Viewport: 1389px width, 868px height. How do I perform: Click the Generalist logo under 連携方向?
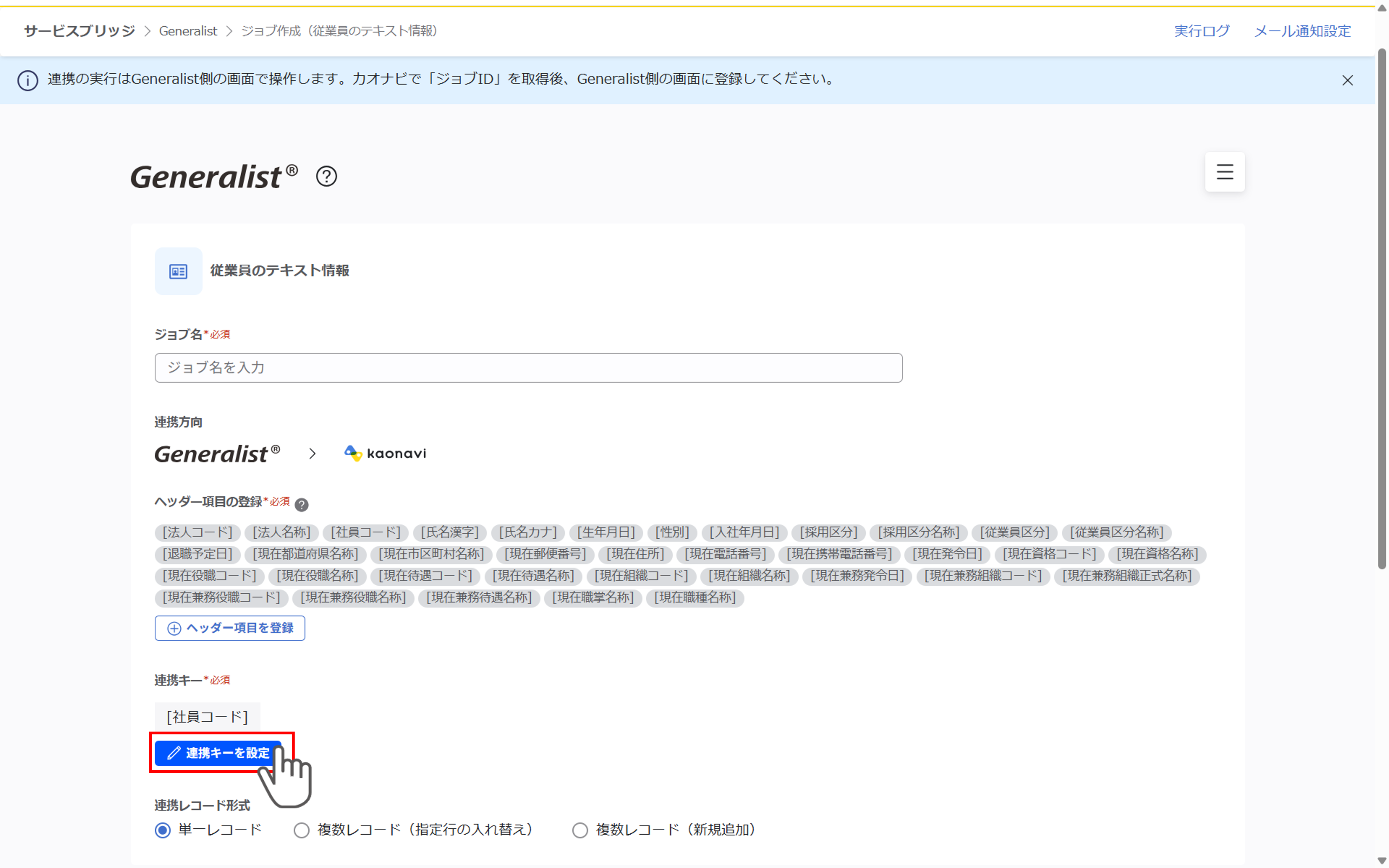click(217, 453)
